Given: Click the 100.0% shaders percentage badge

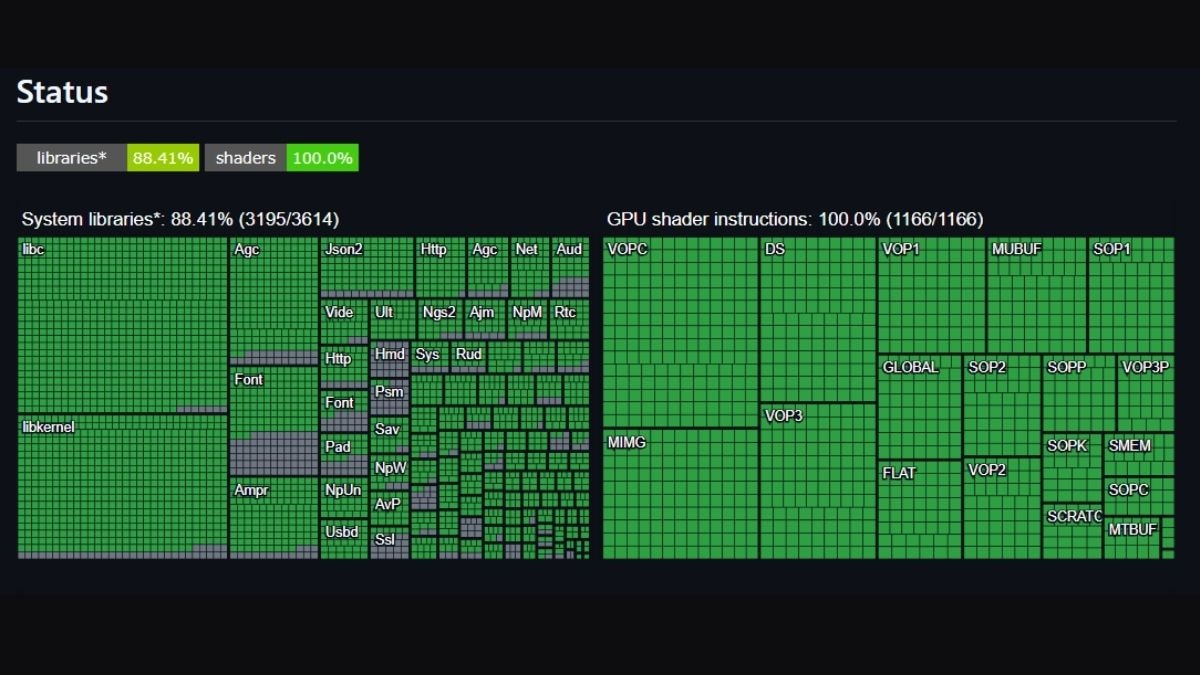Looking at the screenshot, I should (x=322, y=158).
